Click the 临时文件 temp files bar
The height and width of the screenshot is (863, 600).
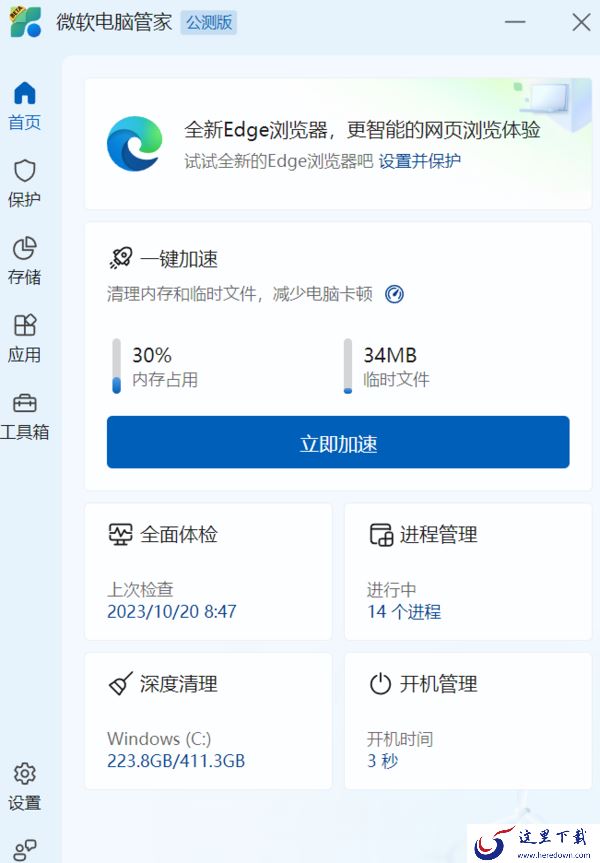[x=348, y=366]
